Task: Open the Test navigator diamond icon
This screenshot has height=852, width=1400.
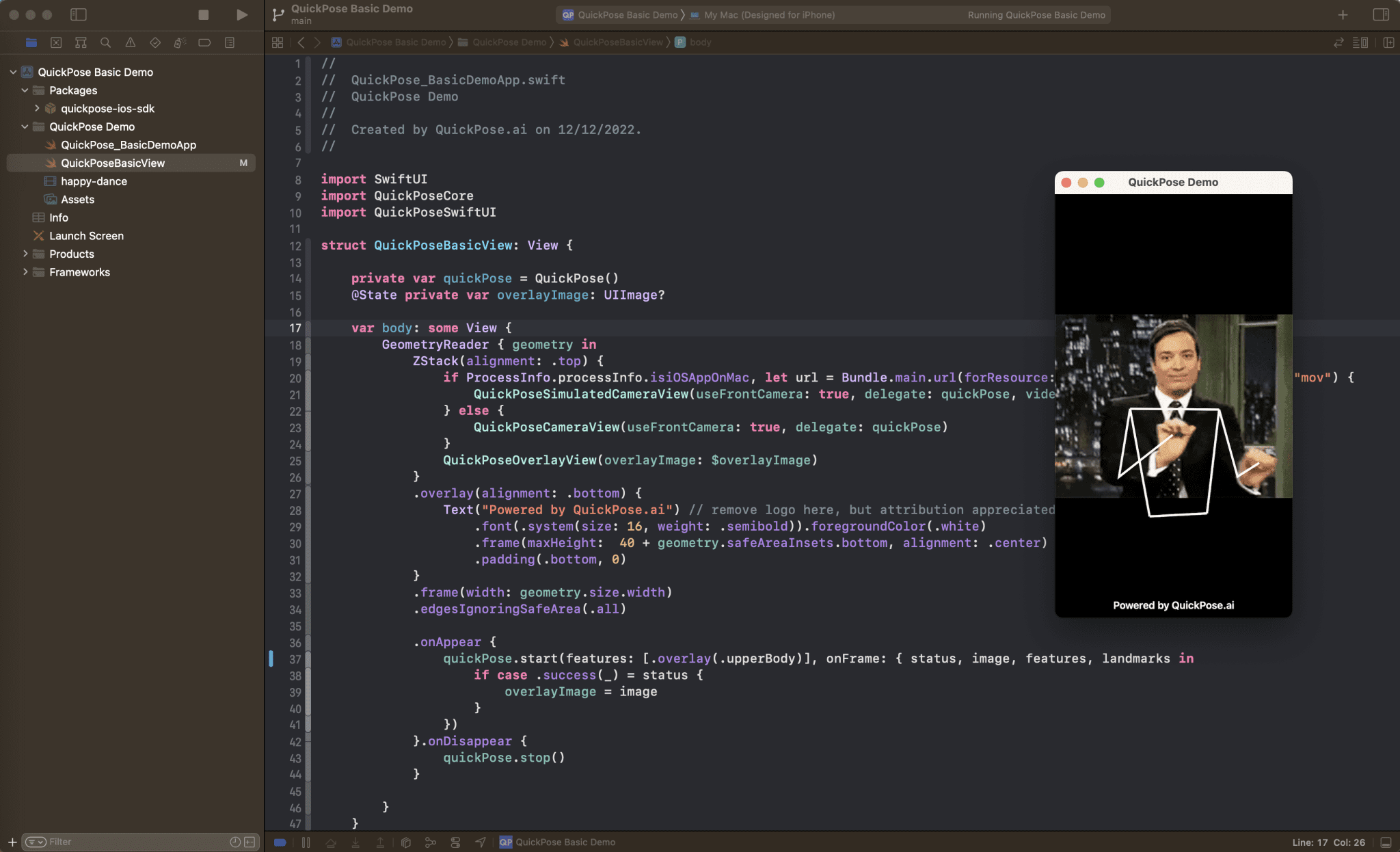Action: (155, 42)
